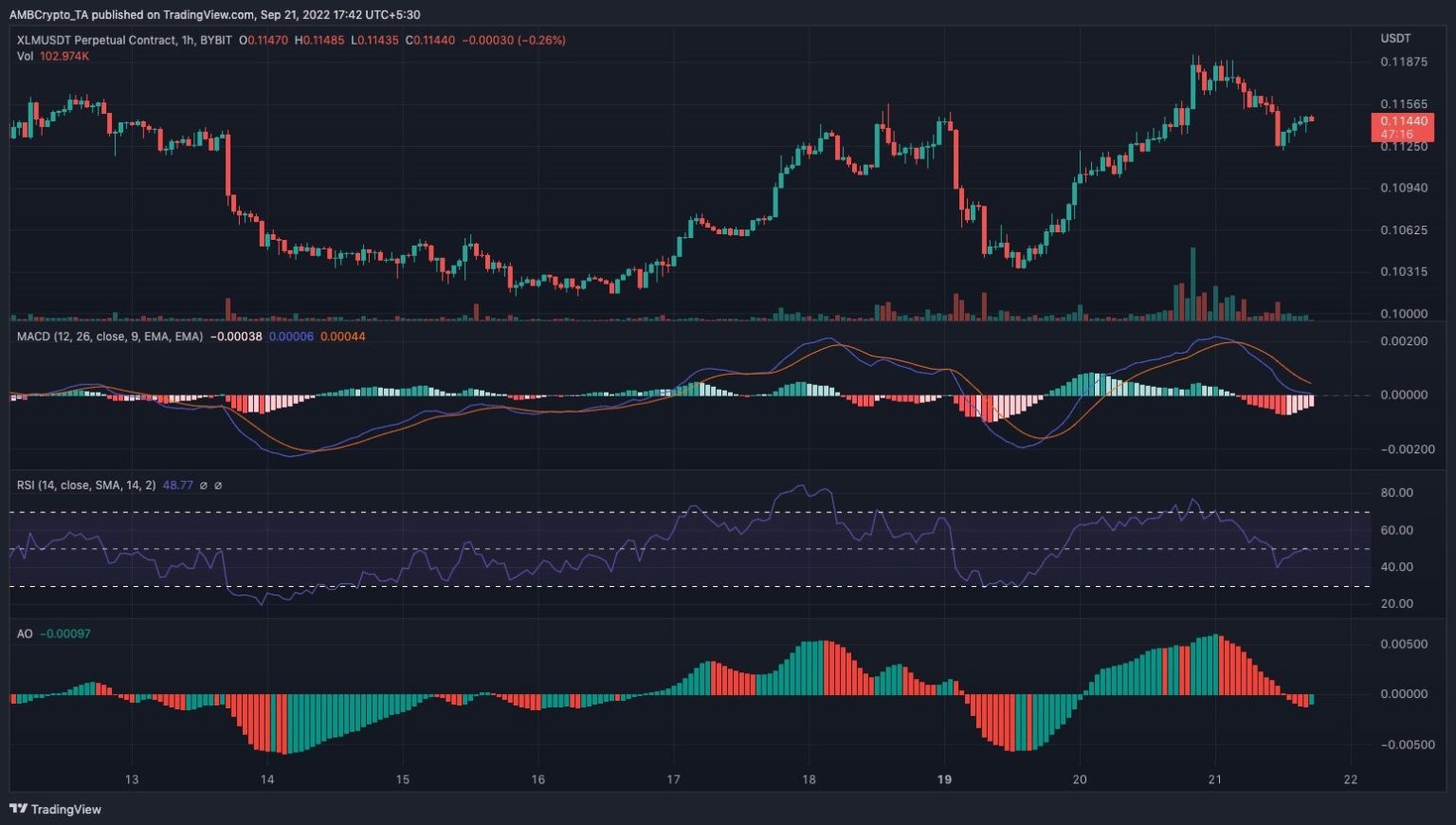Click the USDT currency label above price axis
Screen dimensions: 1456x825
pyautogui.click(x=1395, y=39)
